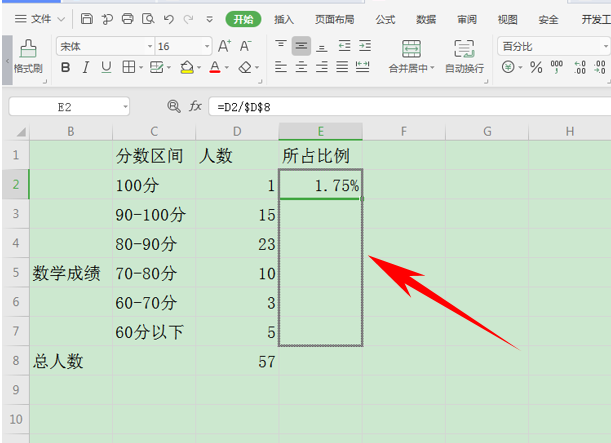Expand 合并居中 dropdown arrow
Screen dimensions: 611x443
click(x=432, y=68)
